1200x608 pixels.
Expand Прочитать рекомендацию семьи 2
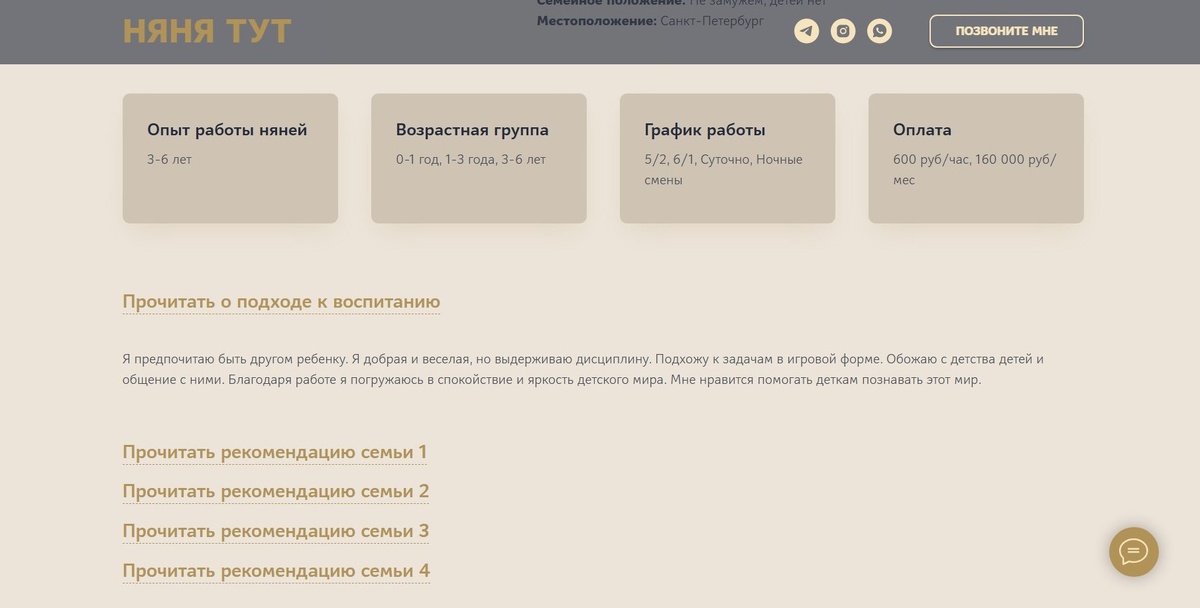(x=275, y=491)
